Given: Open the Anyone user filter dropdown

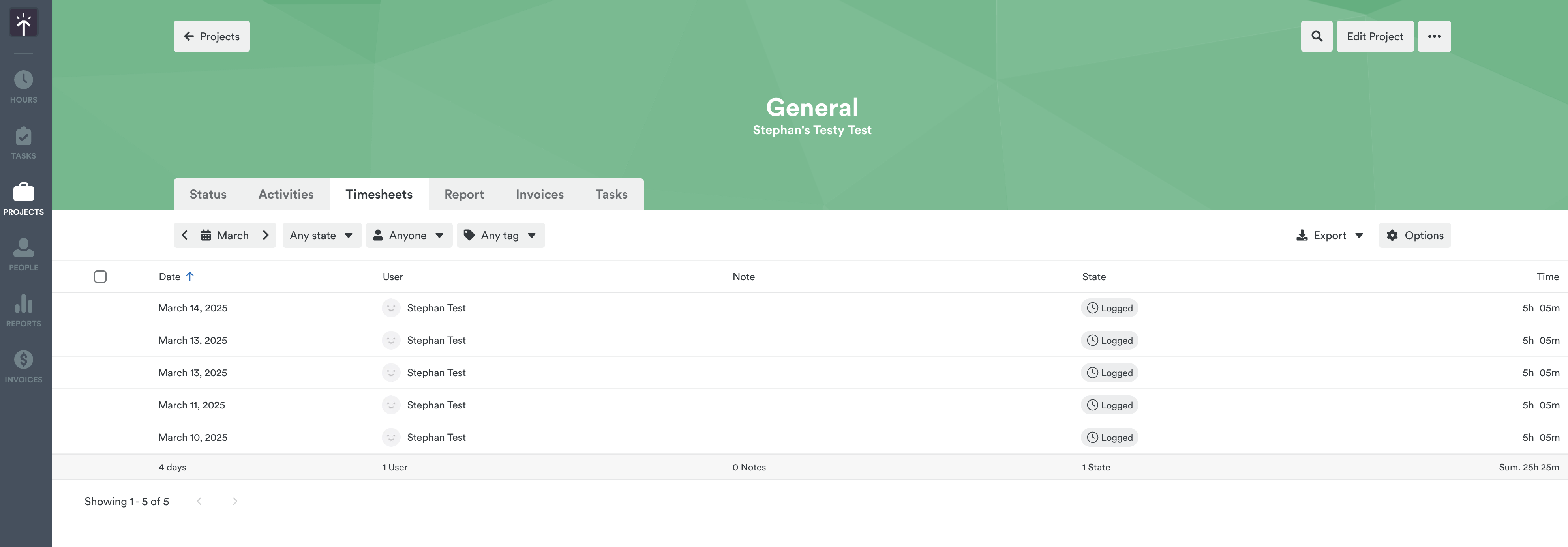Looking at the screenshot, I should (x=409, y=235).
